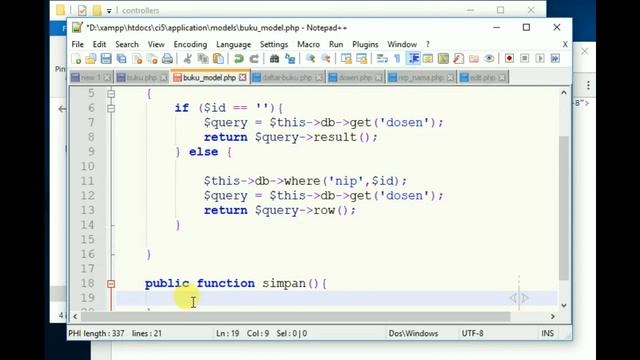The width and height of the screenshot is (640, 360).
Task: Switch to the new 1 tab
Action: pyautogui.click(x=91, y=78)
